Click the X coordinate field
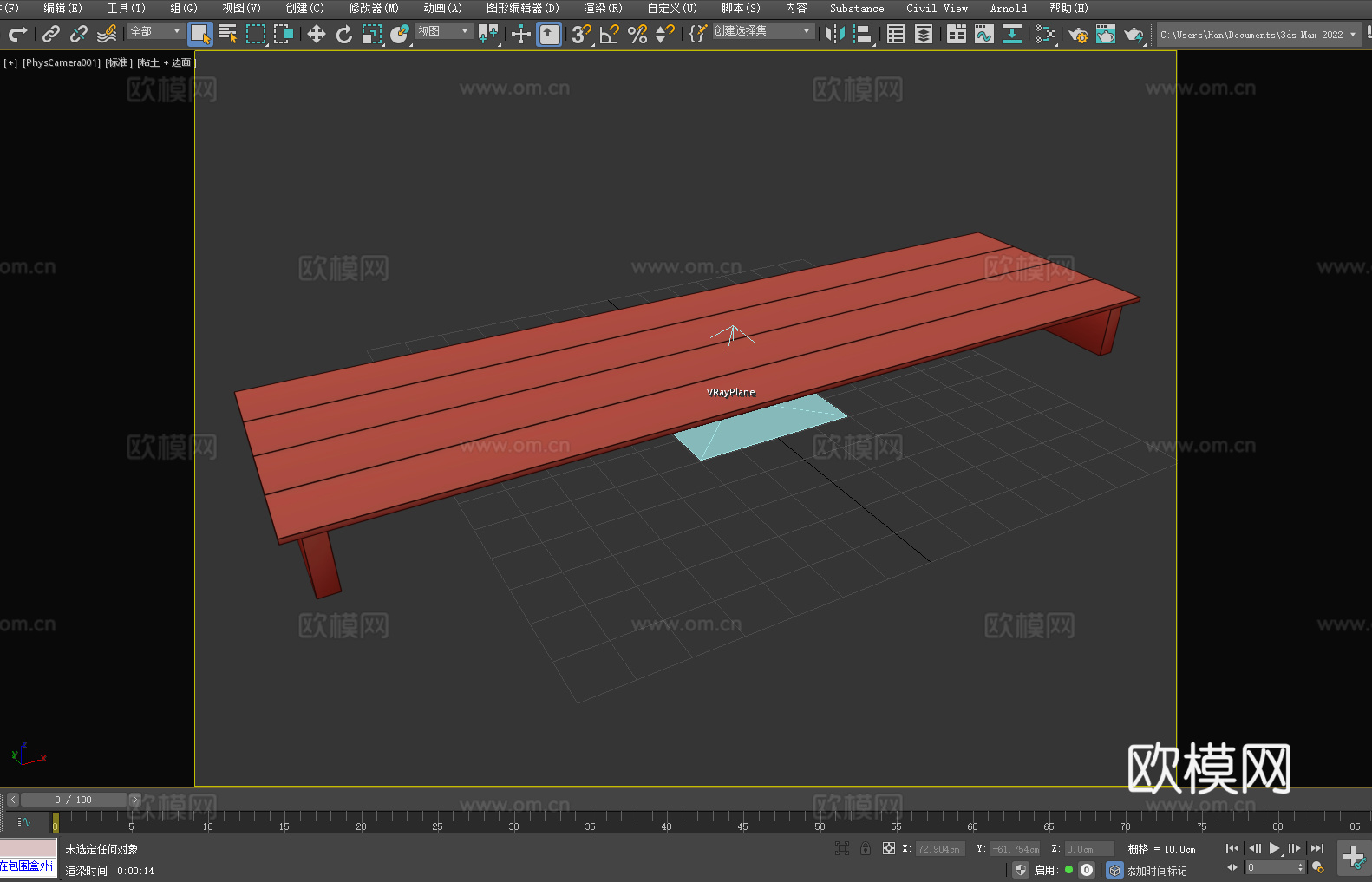The height and width of the screenshot is (882, 1372). pos(940,849)
